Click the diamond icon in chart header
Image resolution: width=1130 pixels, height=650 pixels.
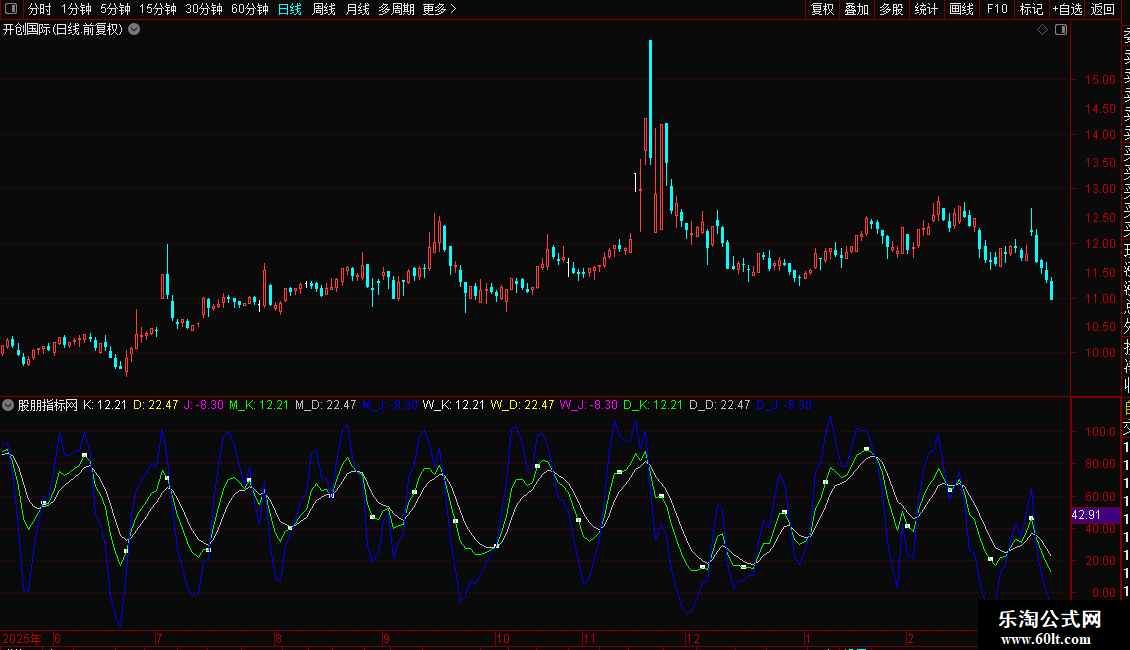(1042, 30)
